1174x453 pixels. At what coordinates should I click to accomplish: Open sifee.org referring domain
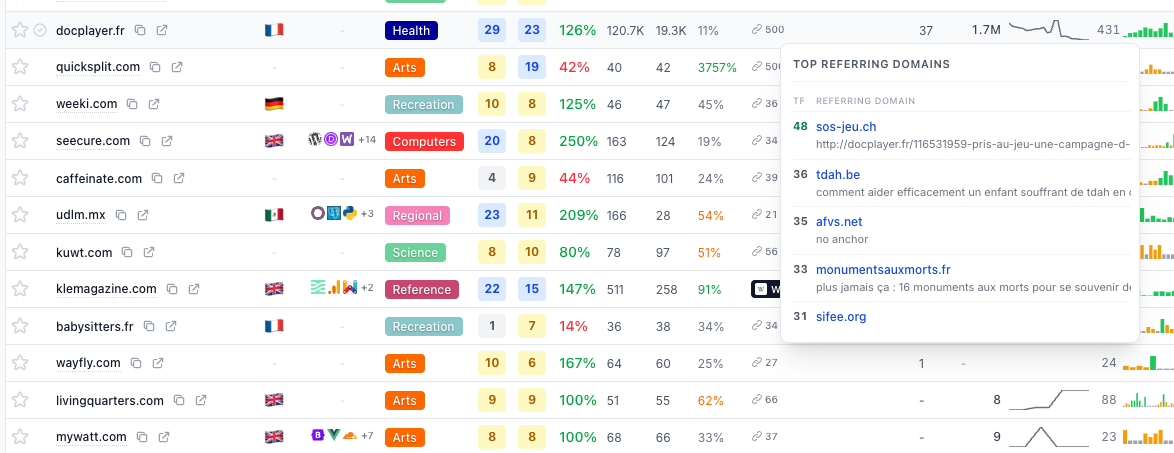click(841, 317)
